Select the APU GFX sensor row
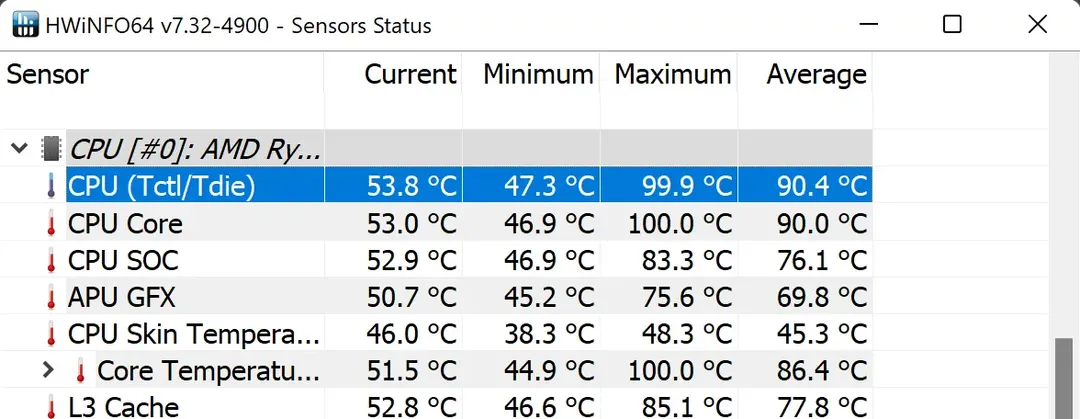 (124, 297)
